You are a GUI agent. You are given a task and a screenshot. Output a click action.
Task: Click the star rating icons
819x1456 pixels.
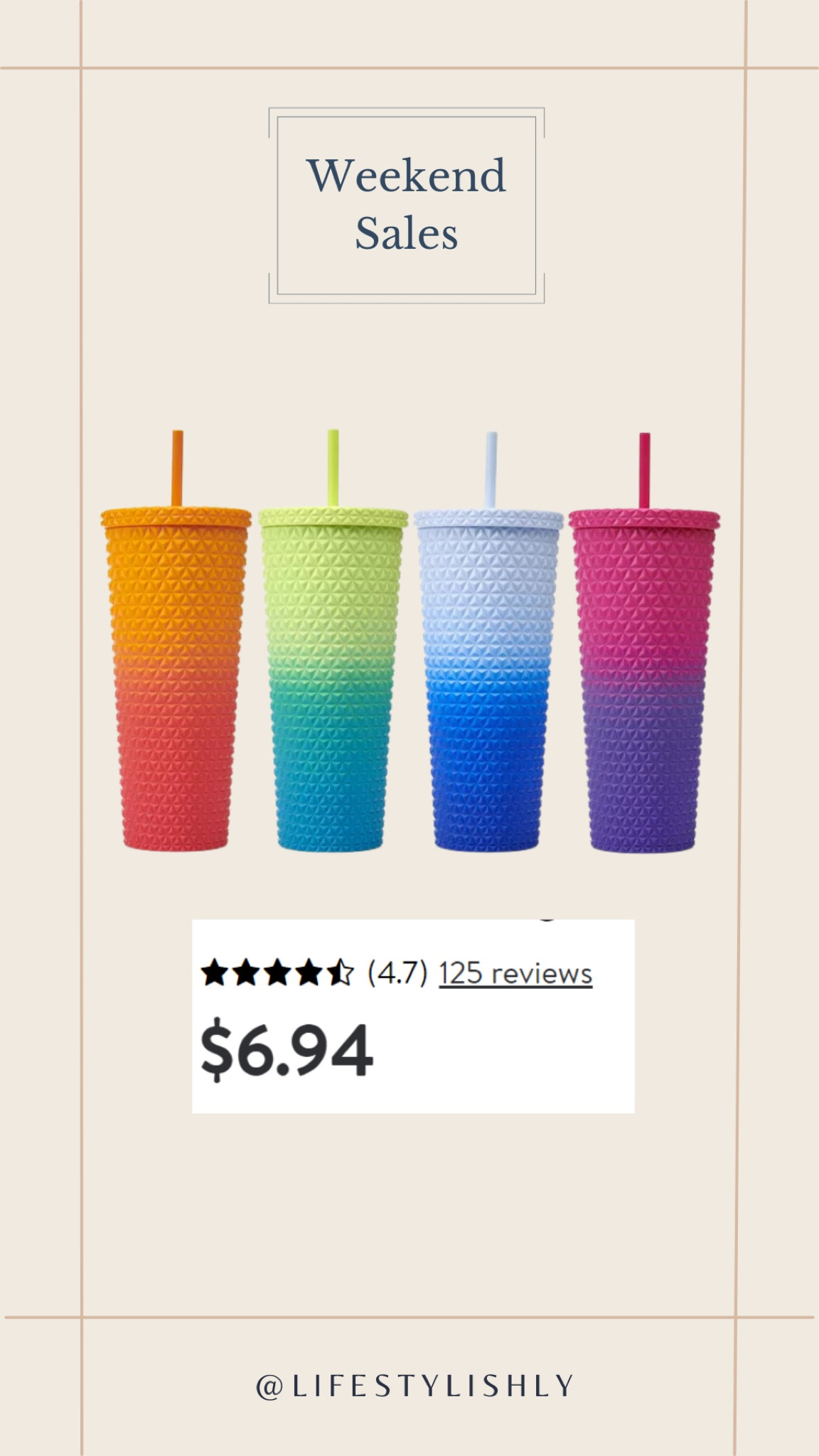tap(277, 973)
